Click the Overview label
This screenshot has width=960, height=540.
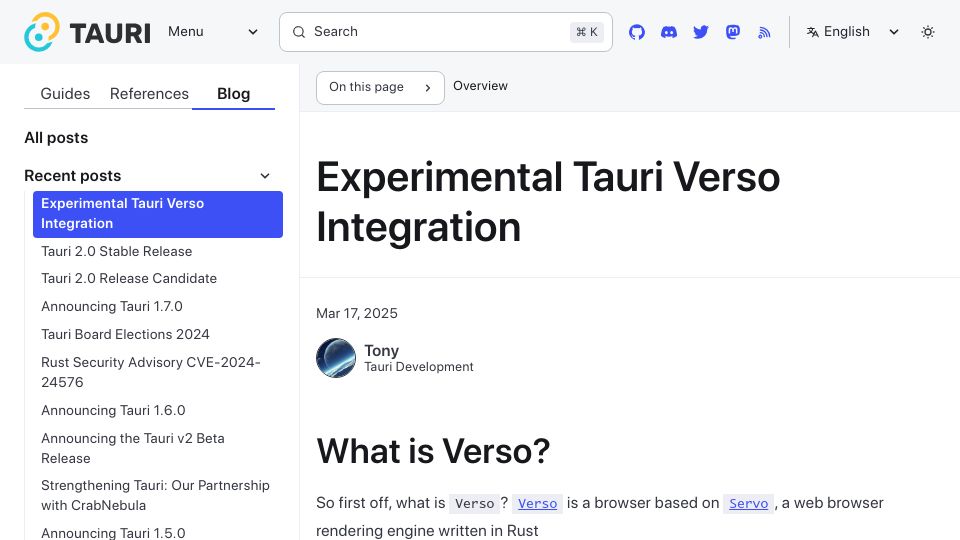[480, 86]
